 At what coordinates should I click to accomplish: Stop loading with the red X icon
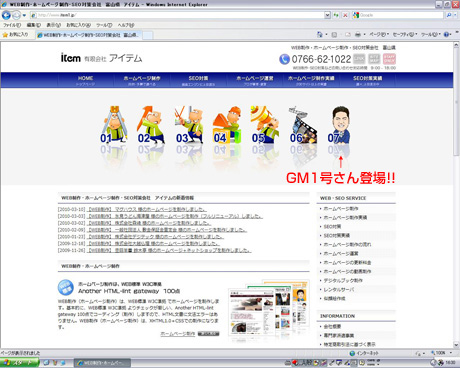pyautogui.click(x=345, y=15)
